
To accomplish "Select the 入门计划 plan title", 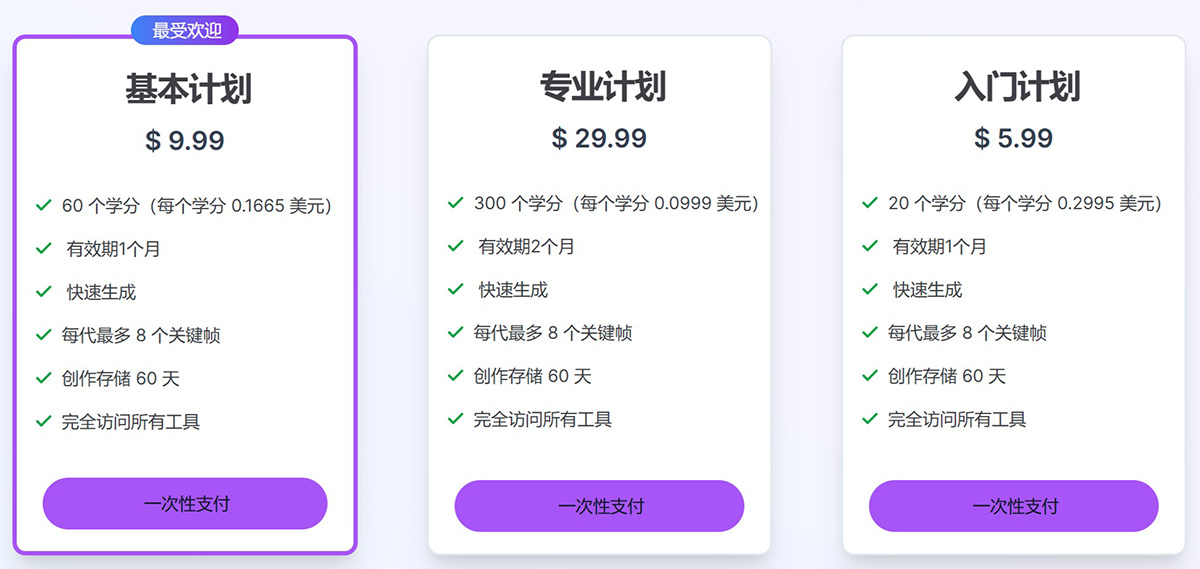I will [1016, 87].
